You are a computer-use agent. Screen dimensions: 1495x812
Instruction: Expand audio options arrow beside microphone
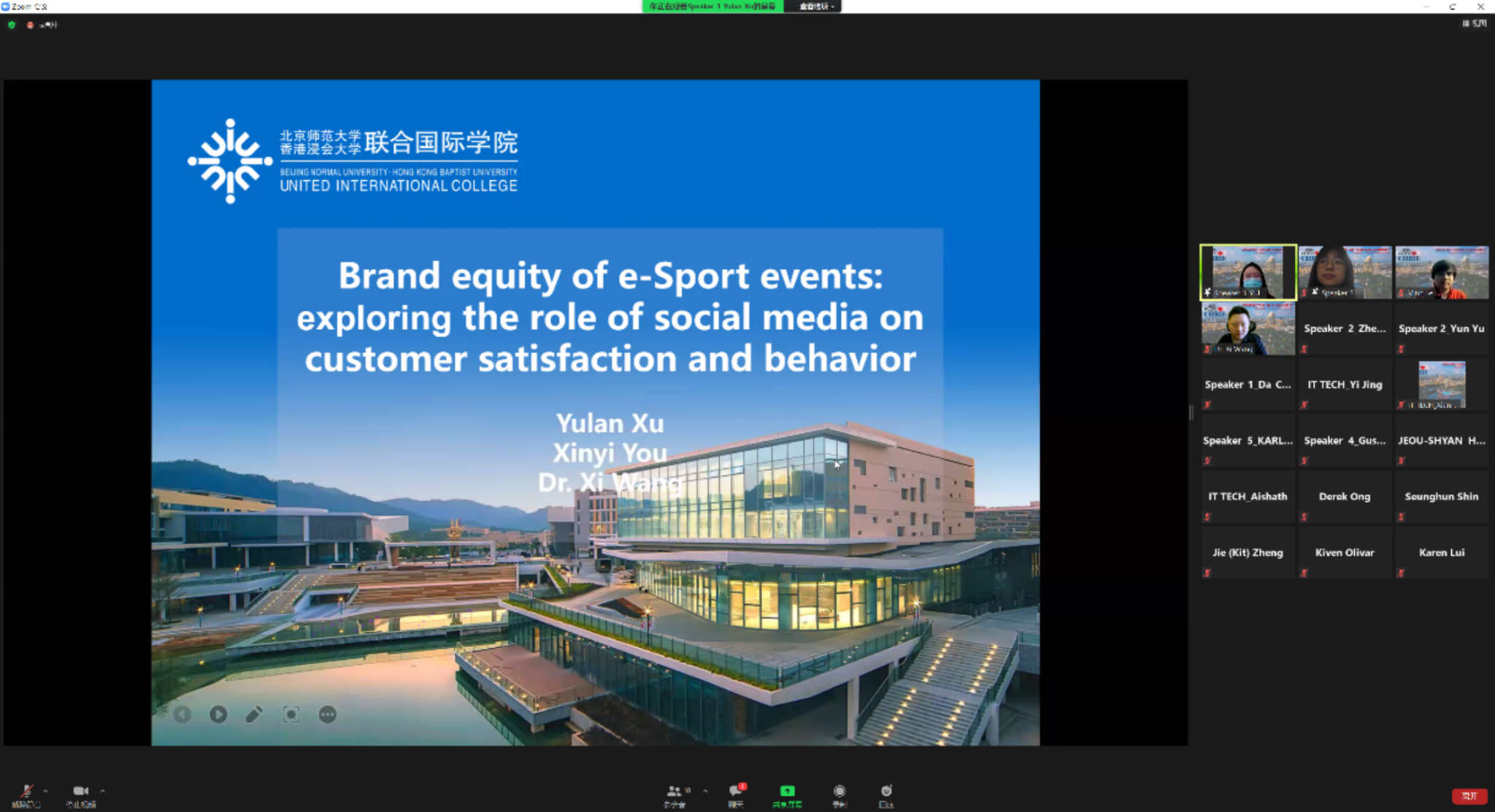(x=45, y=791)
